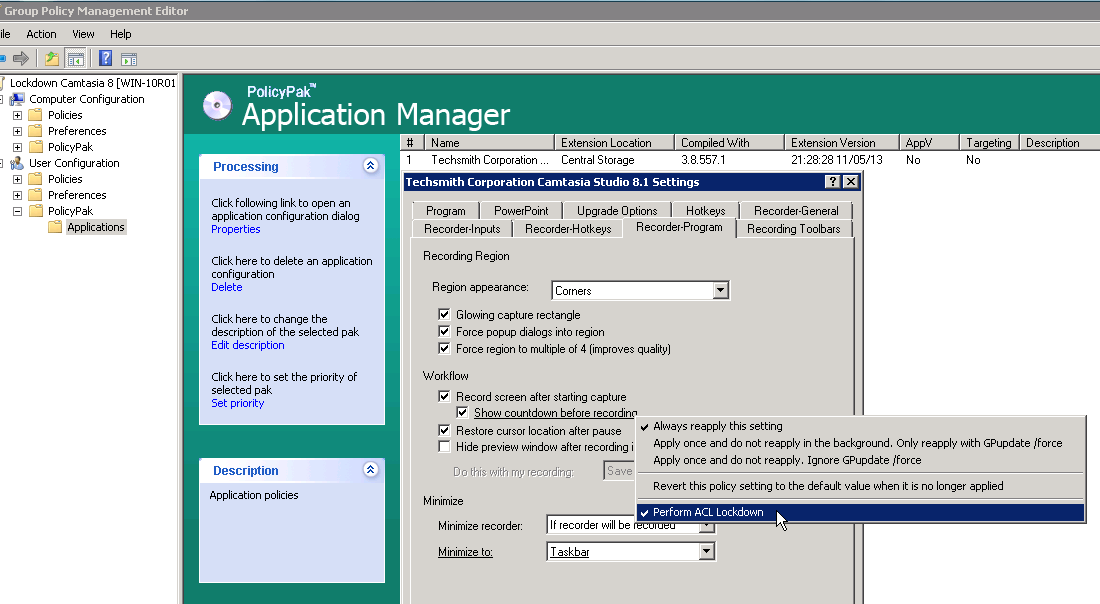Click the Set priority link
The height and width of the screenshot is (604, 1100).
click(238, 403)
